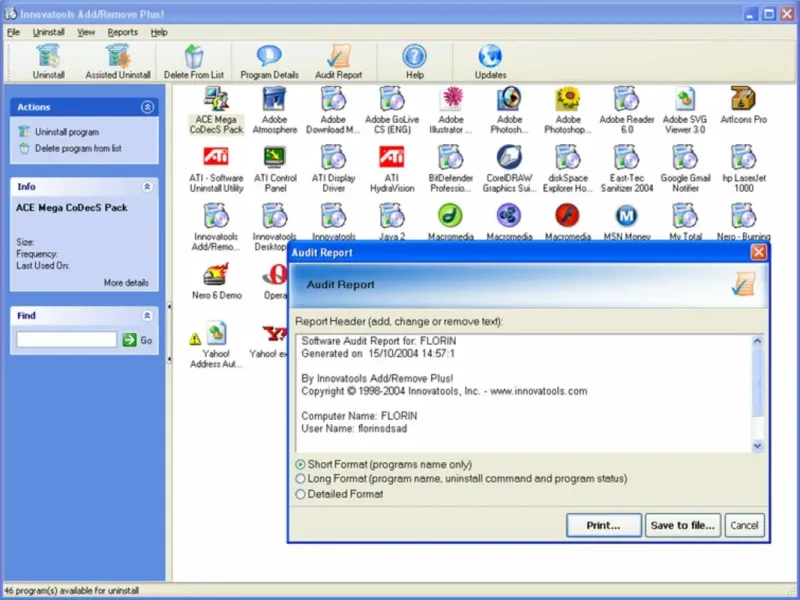The height and width of the screenshot is (600, 800).
Task: Open the Reports menu
Action: tap(122, 32)
